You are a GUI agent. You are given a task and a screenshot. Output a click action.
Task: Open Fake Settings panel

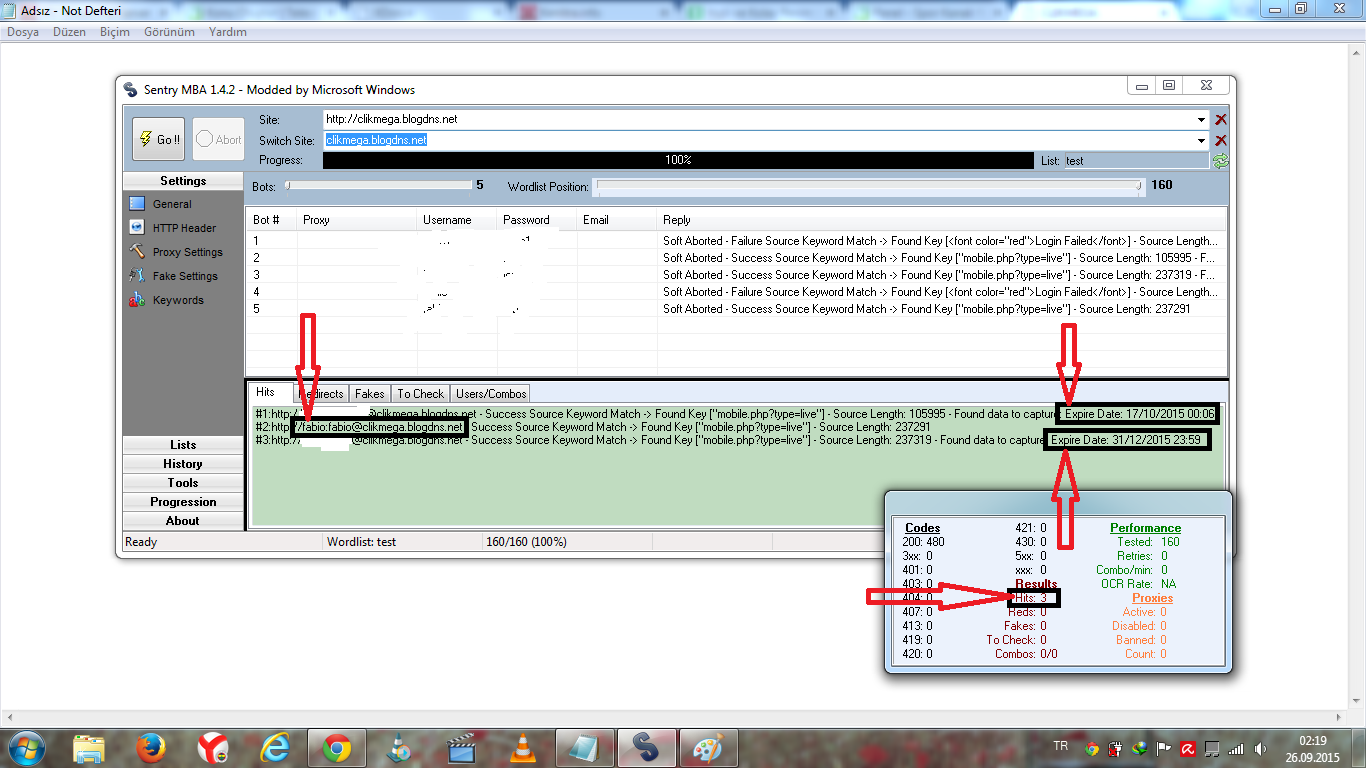tap(184, 276)
